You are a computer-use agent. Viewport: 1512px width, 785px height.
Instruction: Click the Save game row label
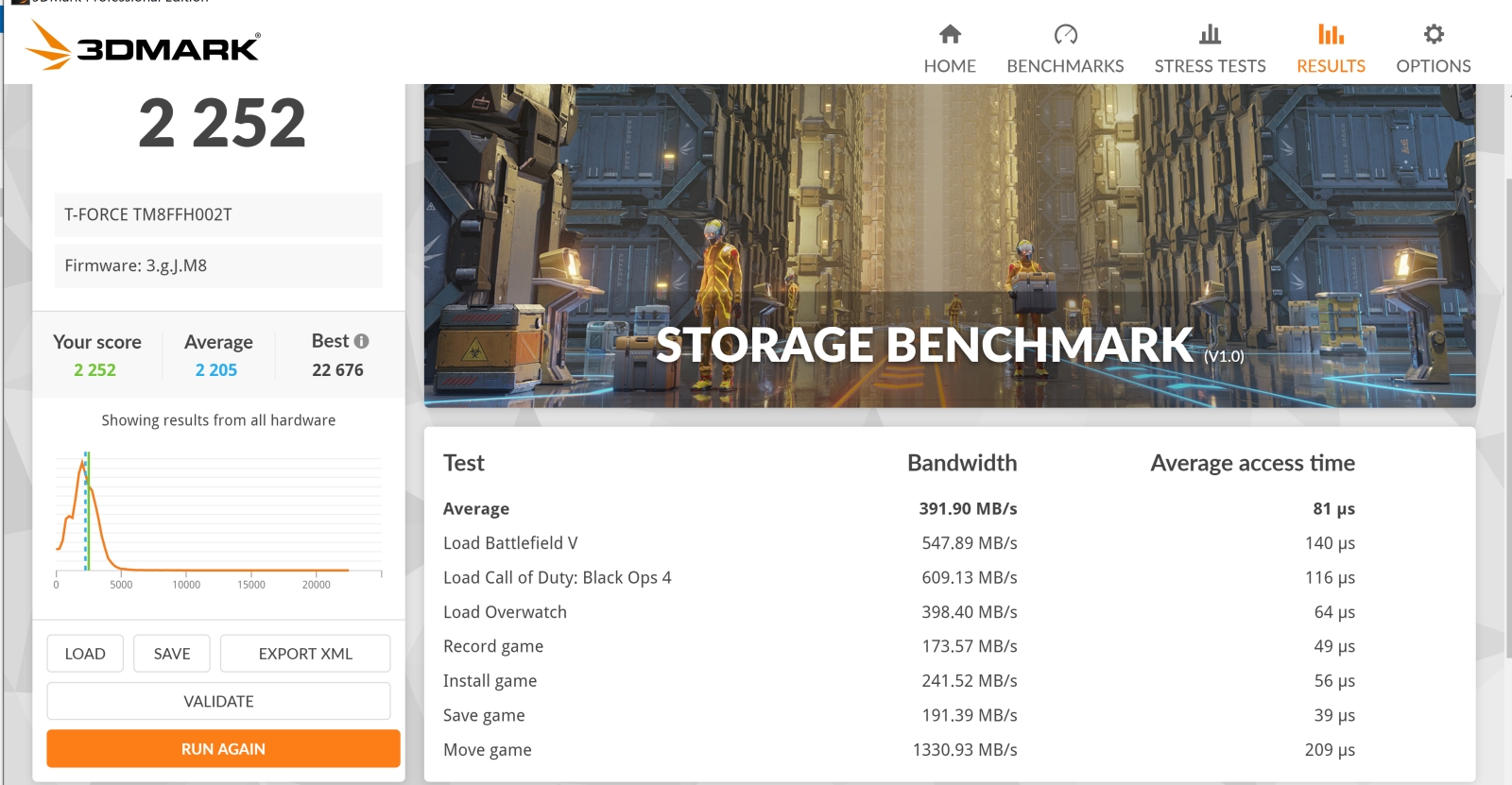click(484, 715)
